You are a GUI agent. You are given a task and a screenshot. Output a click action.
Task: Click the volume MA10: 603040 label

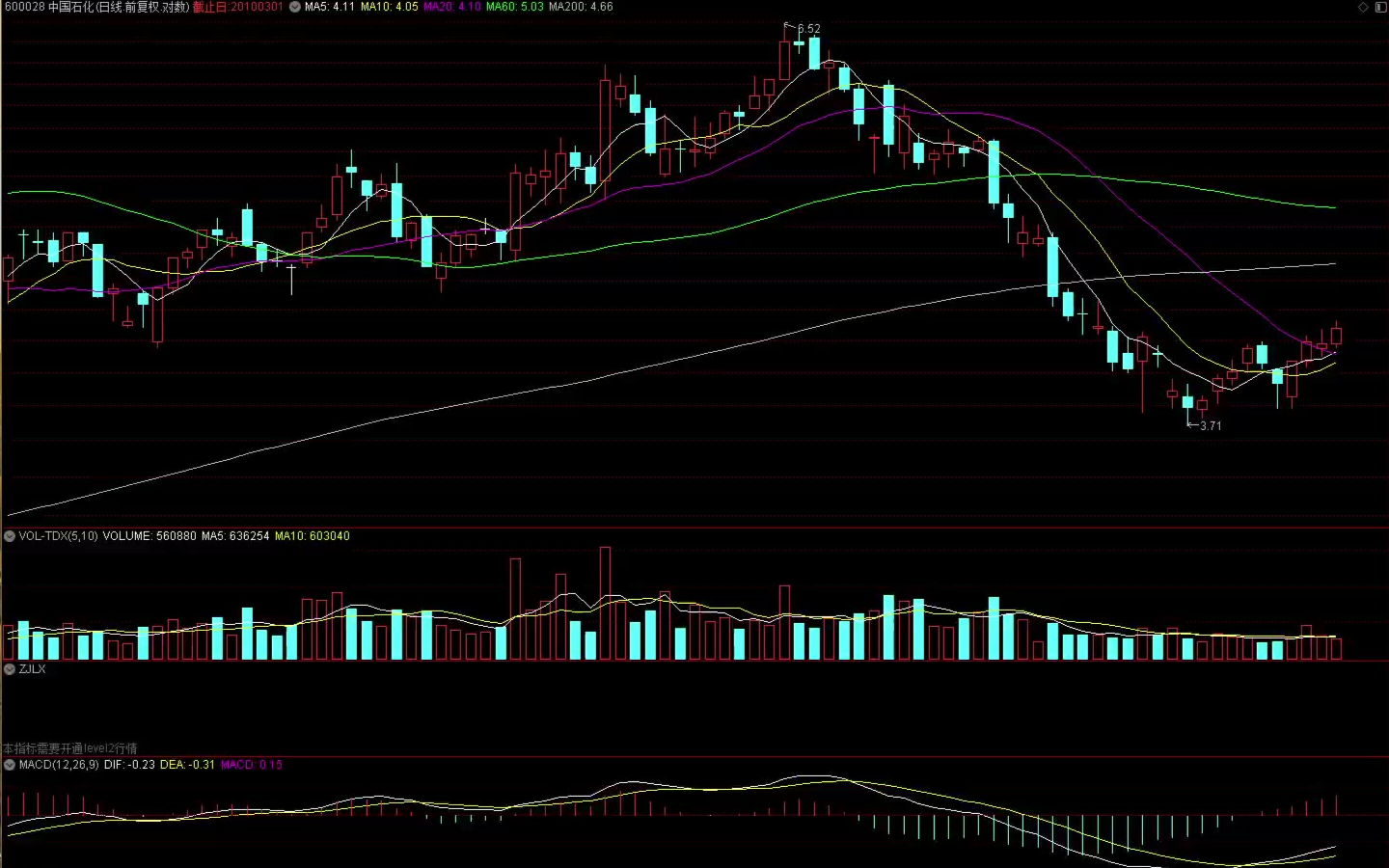tap(312, 536)
